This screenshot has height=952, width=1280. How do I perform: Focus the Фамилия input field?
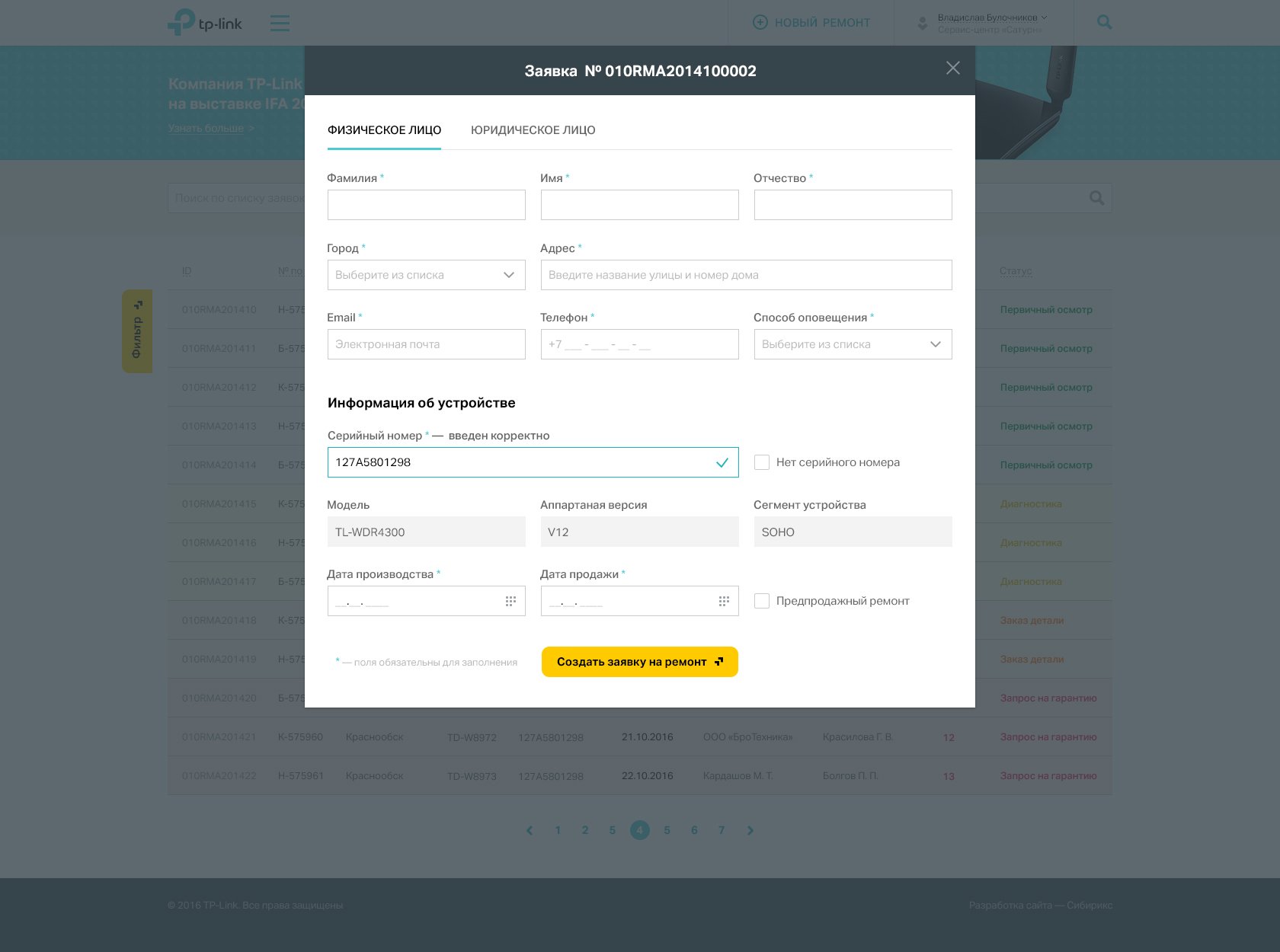click(x=427, y=205)
